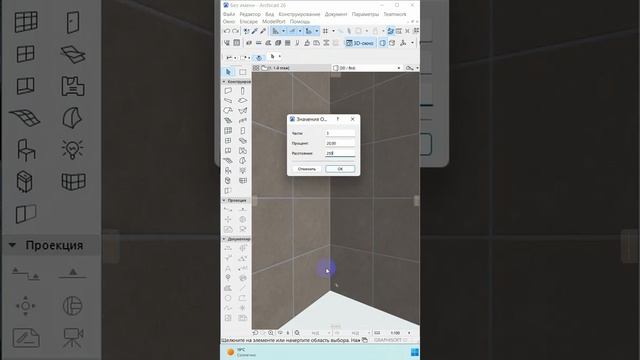Toggle the 3D-окно view button
The width and height of the screenshot is (640, 360).
(x=360, y=43)
